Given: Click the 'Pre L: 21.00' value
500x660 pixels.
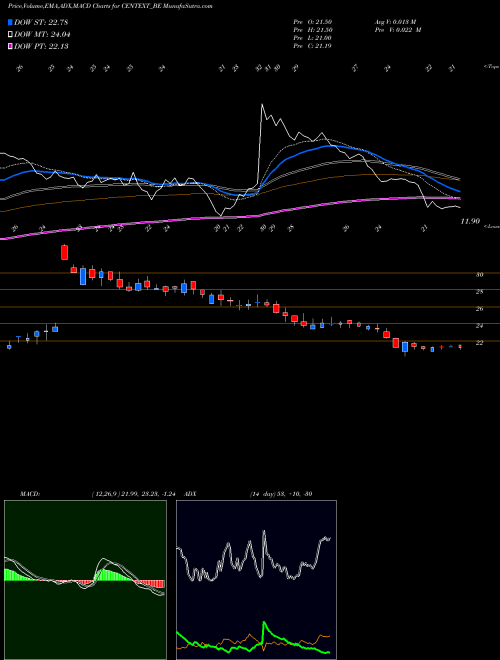Looking at the screenshot, I should pyautogui.click(x=313, y=38).
